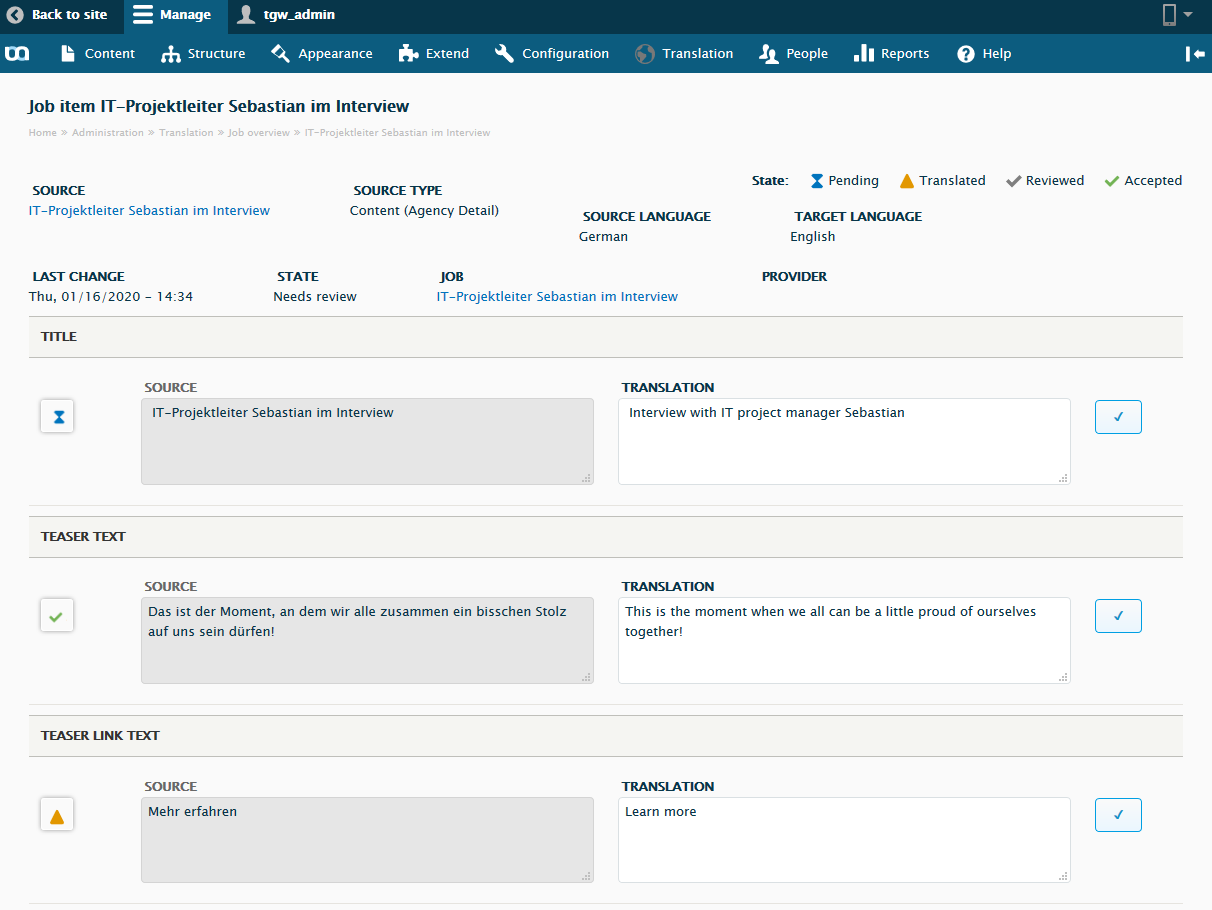Image resolution: width=1212 pixels, height=910 pixels.
Task: Click the Translated triangle state legend icon
Action: click(906, 181)
